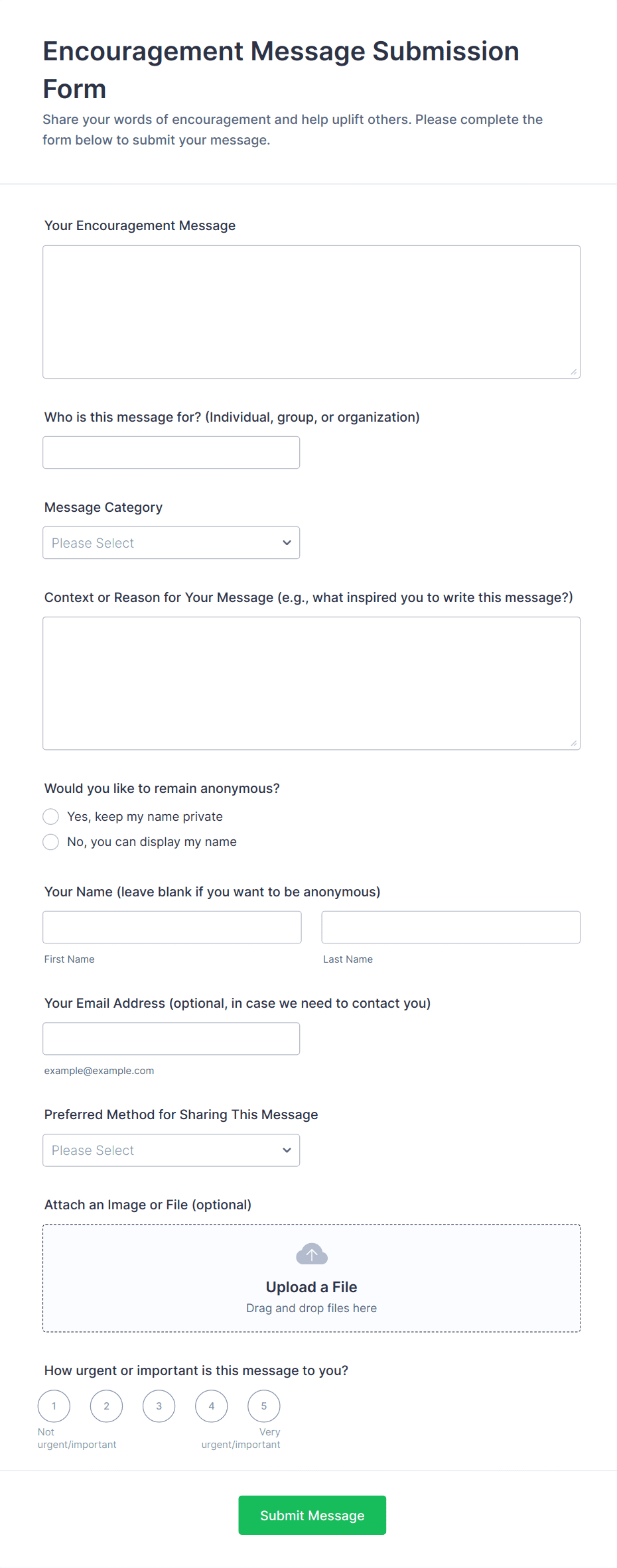This screenshot has width=617, height=1568.
Task: Click the Email Address input field
Action: click(x=171, y=1038)
